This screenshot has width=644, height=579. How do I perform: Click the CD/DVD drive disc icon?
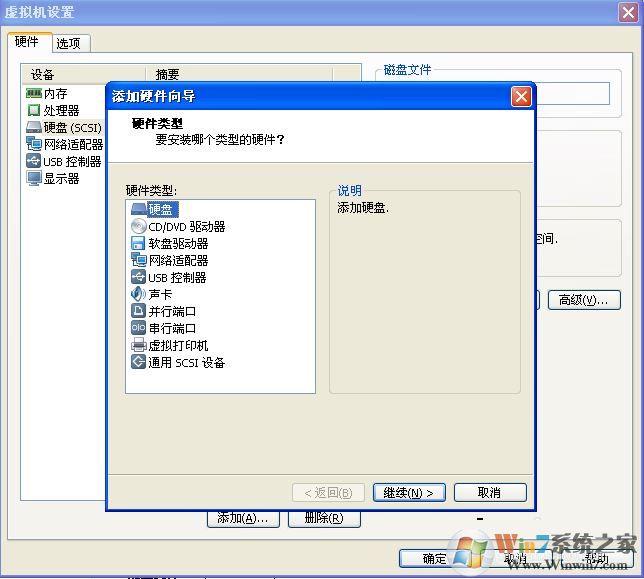point(139,226)
